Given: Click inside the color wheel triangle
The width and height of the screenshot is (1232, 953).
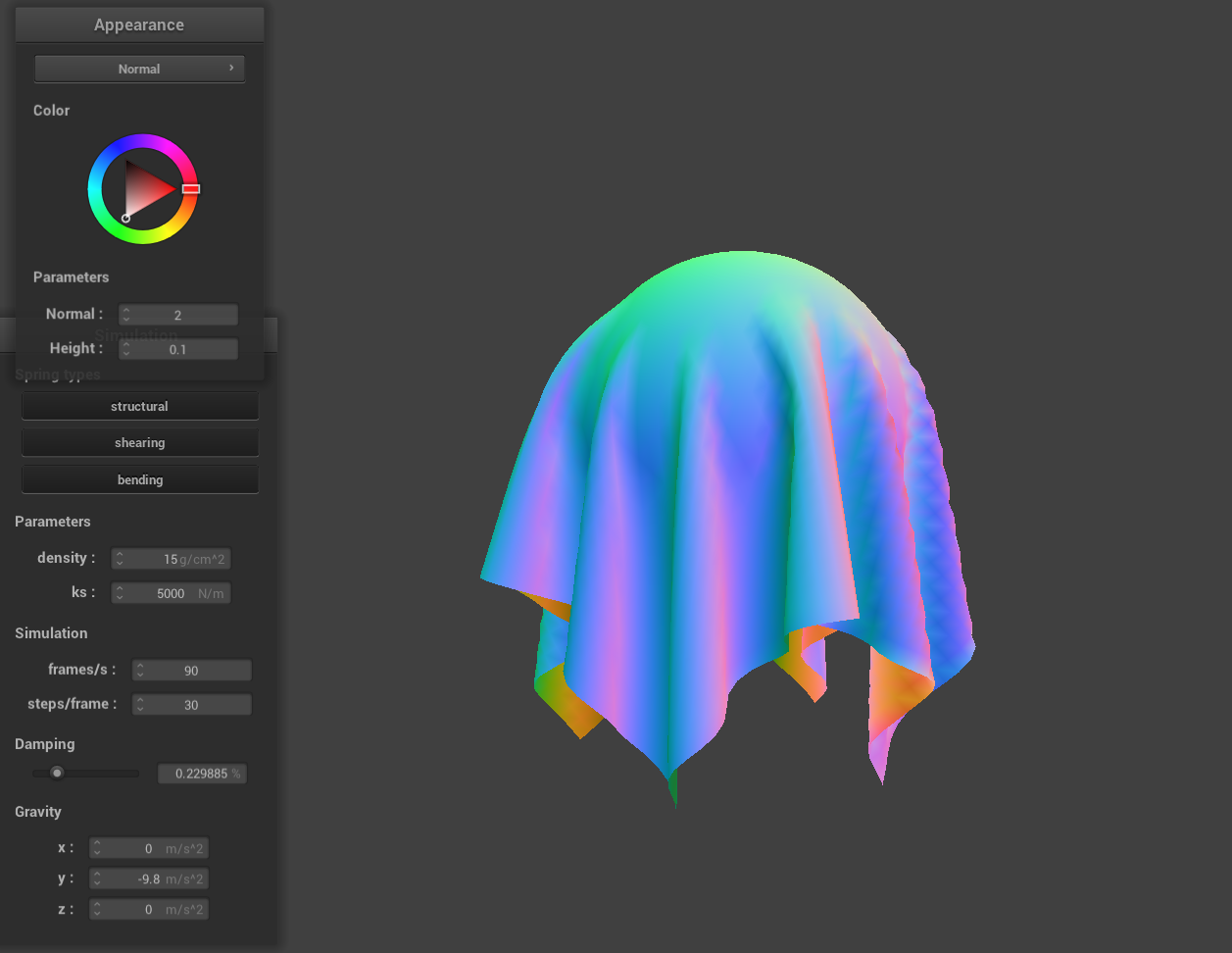Looking at the screenshot, I should click(145, 189).
